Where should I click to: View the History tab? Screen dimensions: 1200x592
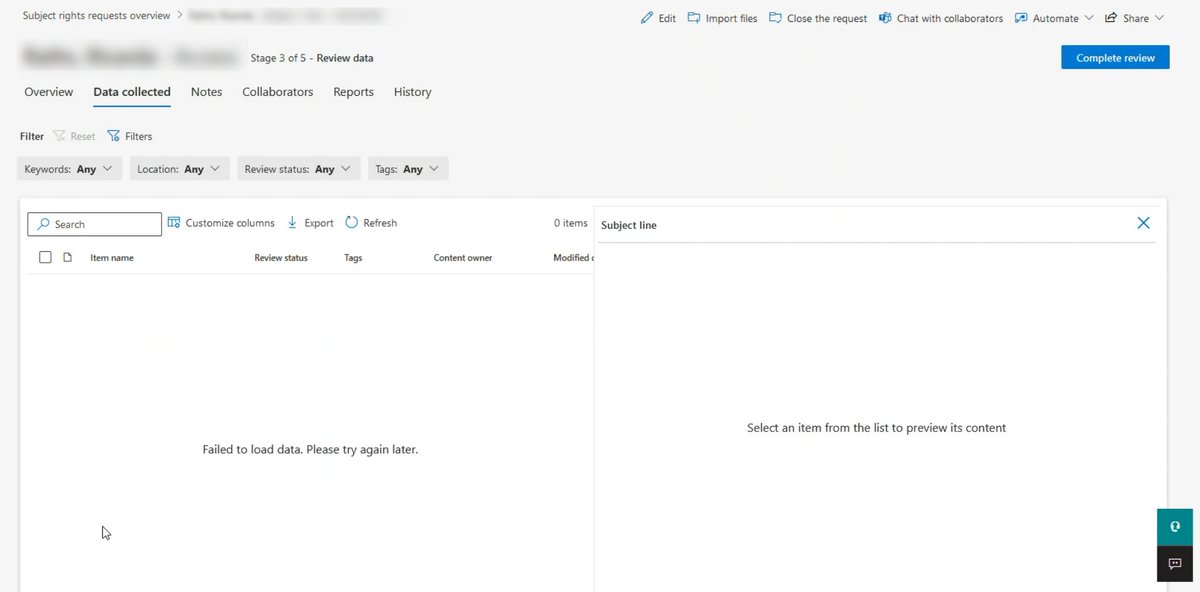click(x=413, y=92)
